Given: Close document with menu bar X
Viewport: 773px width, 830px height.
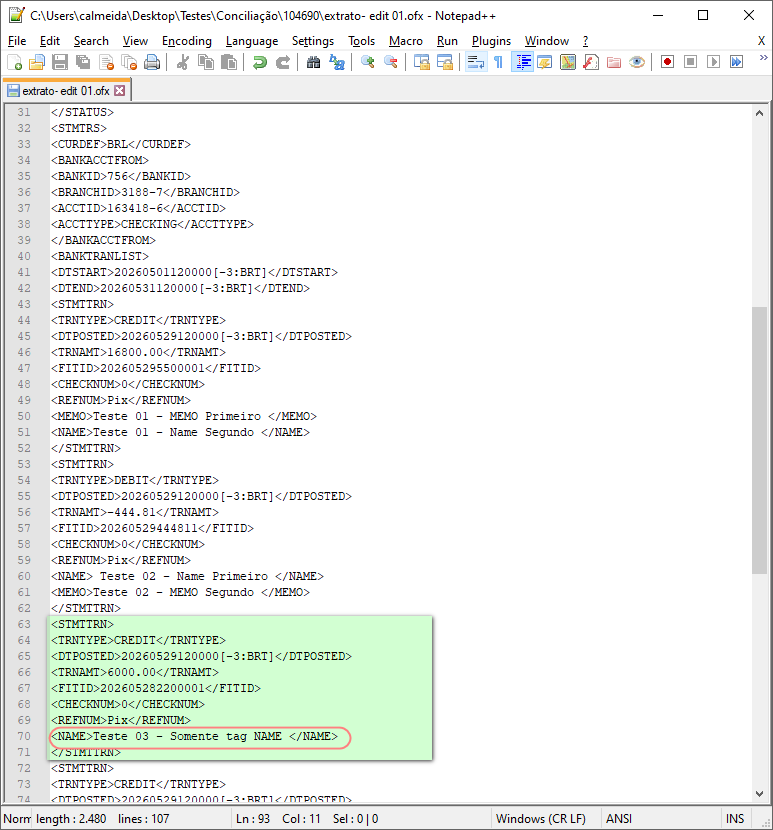Looking at the screenshot, I should 761,41.
